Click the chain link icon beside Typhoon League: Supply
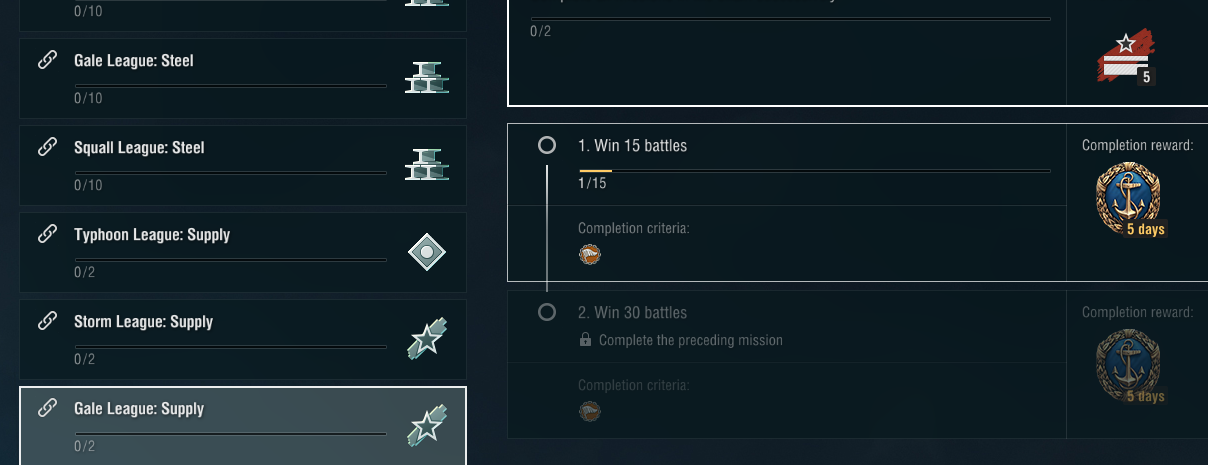This screenshot has height=465, width=1208. click(x=47, y=235)
